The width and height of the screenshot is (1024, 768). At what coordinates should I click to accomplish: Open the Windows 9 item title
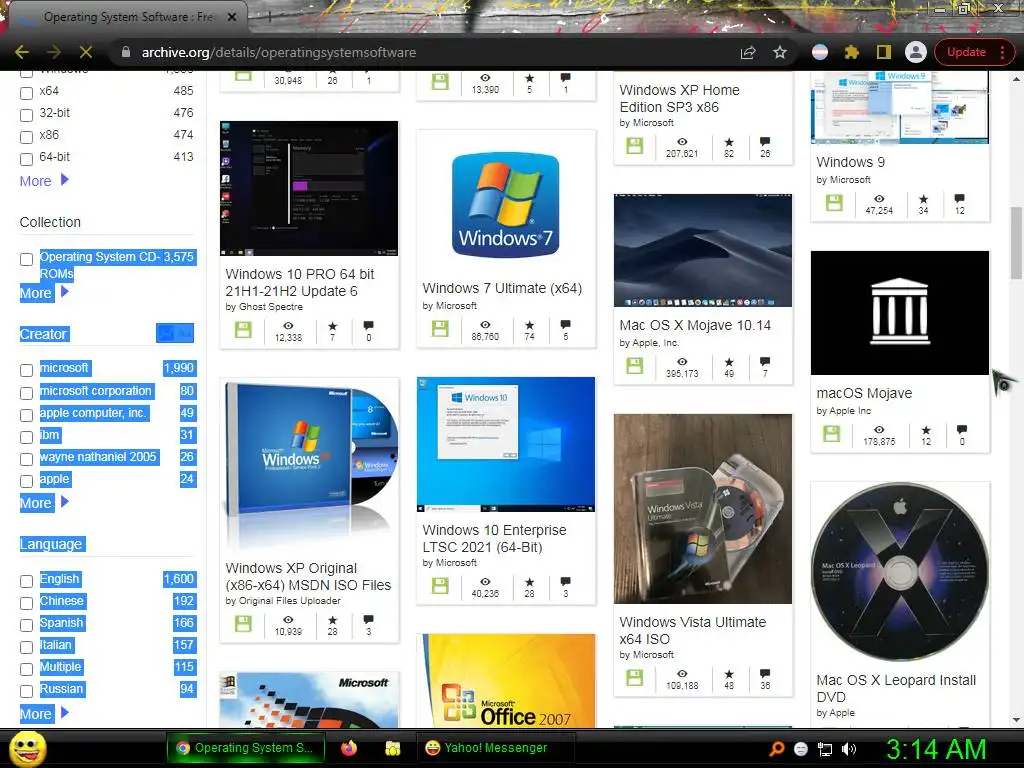(850, 162)
